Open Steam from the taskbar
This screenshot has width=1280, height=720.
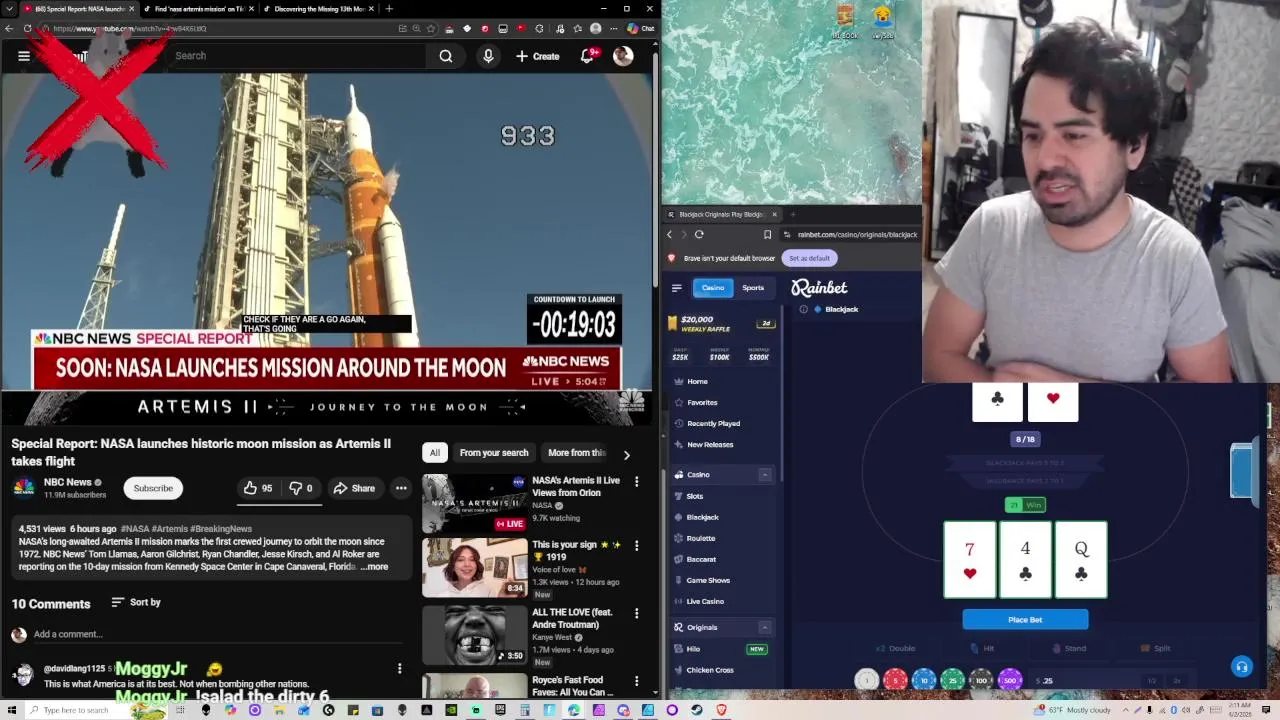click(x=697, y=710)
